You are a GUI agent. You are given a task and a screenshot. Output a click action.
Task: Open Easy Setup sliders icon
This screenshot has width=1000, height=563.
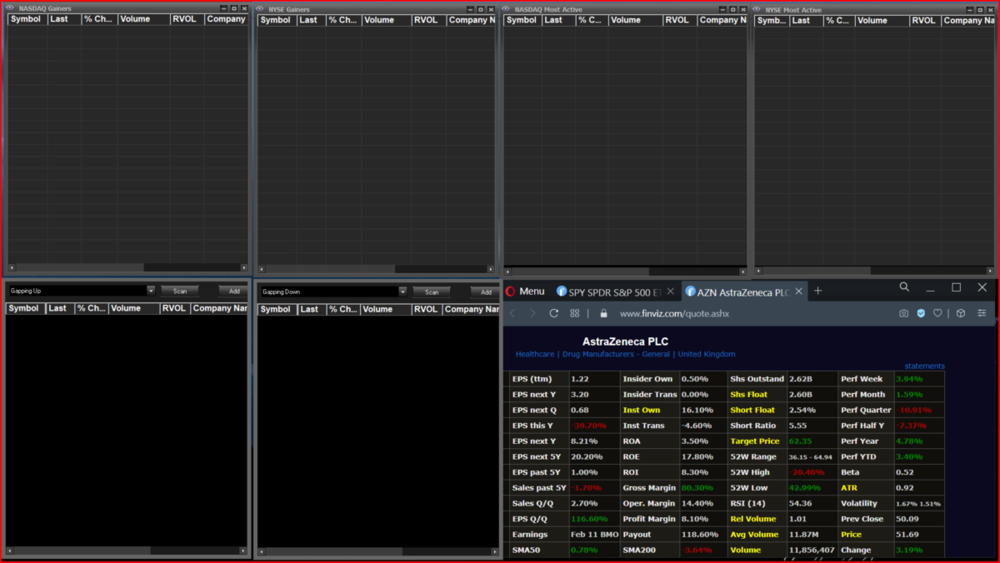[982, 313]
